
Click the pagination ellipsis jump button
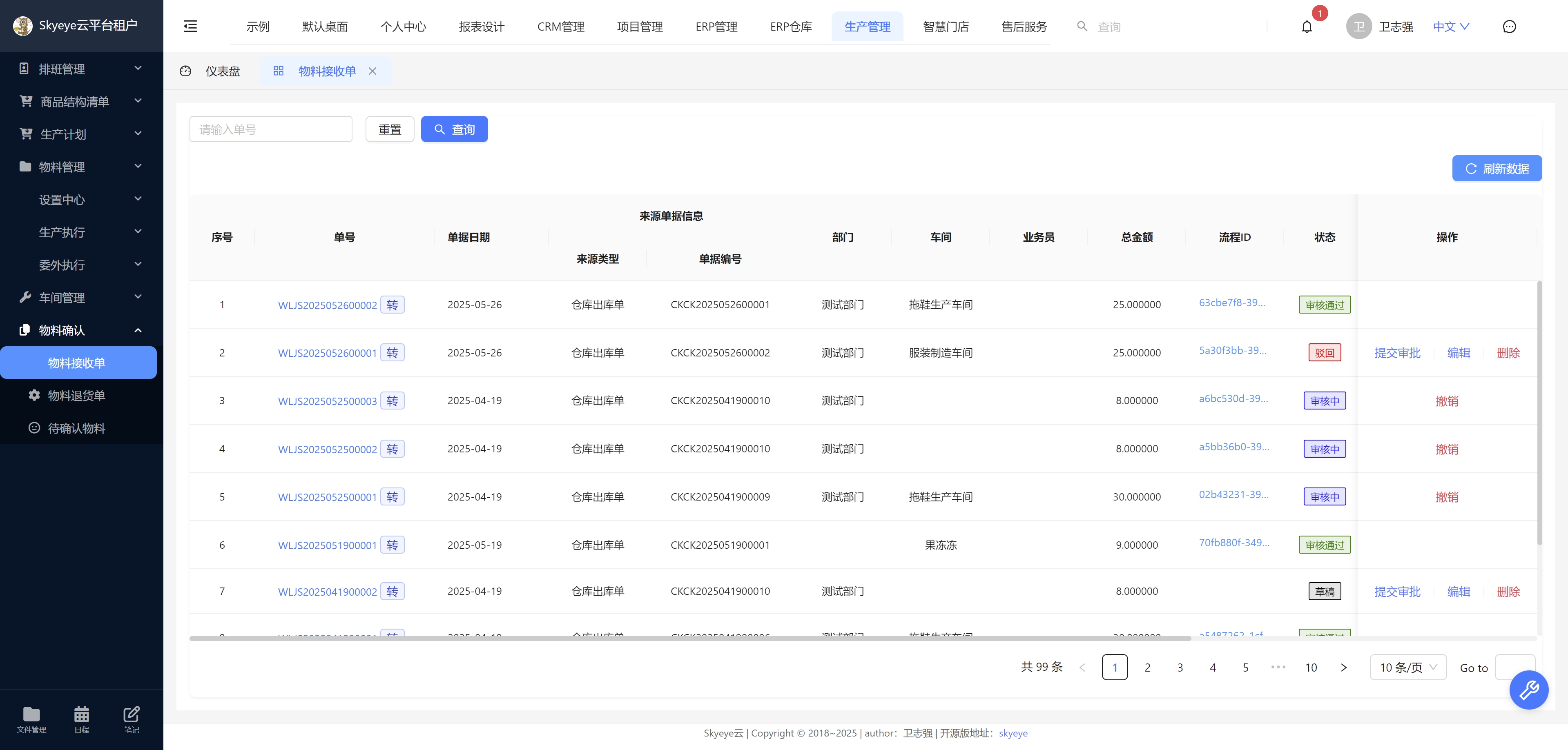point(1278,667)
